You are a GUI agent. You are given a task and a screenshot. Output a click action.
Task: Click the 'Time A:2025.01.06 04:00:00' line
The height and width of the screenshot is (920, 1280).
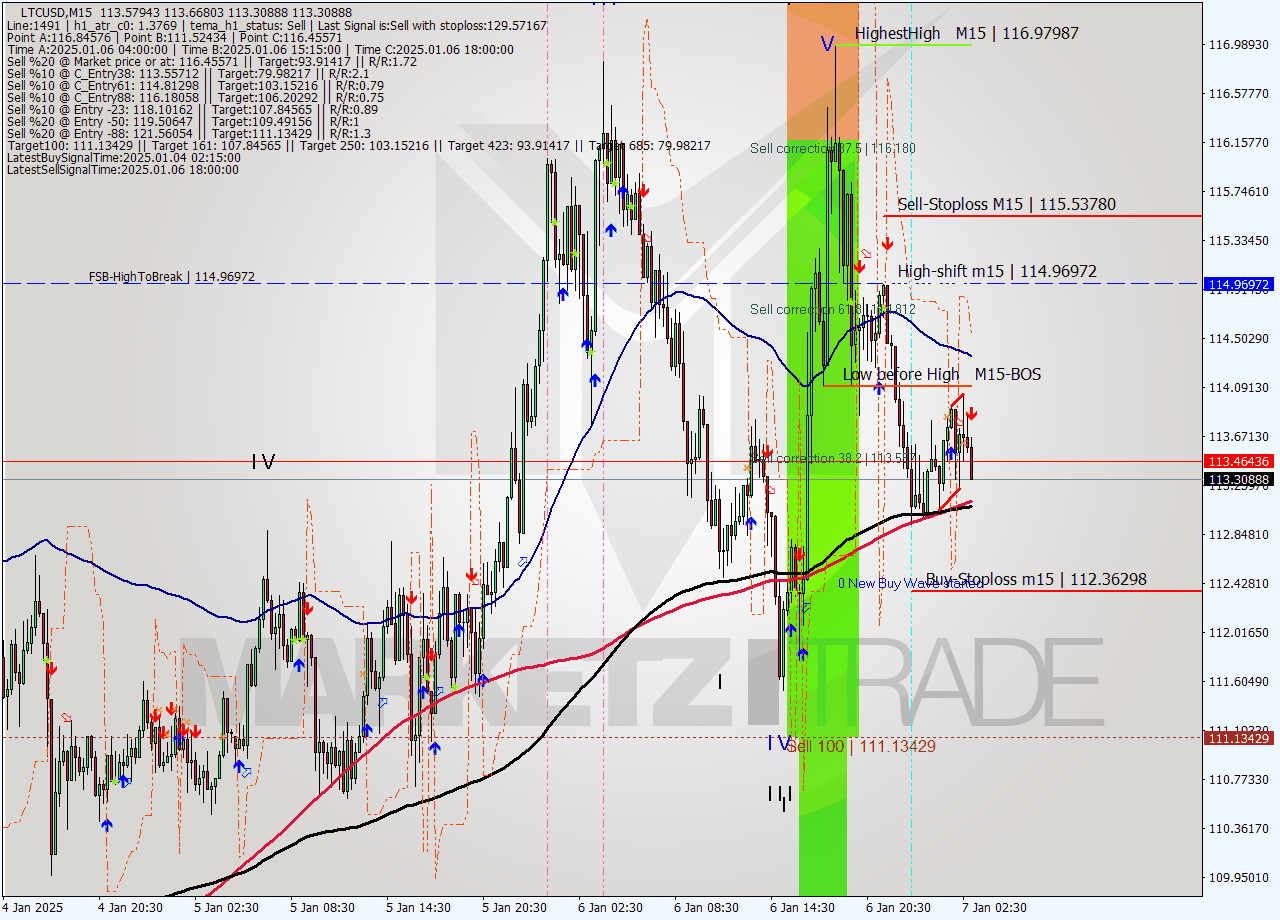pyautogui.click(x=260, y=49)
